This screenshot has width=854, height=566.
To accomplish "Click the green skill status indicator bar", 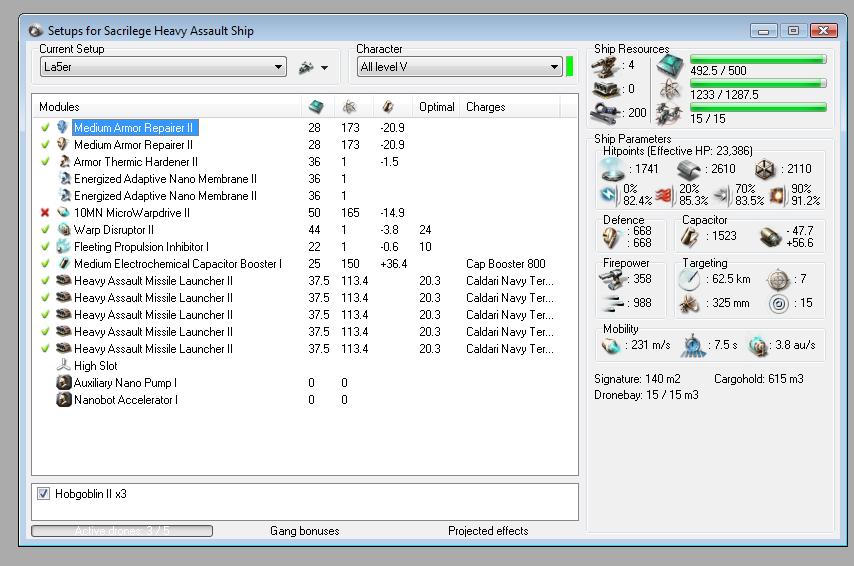I will 570,66.
